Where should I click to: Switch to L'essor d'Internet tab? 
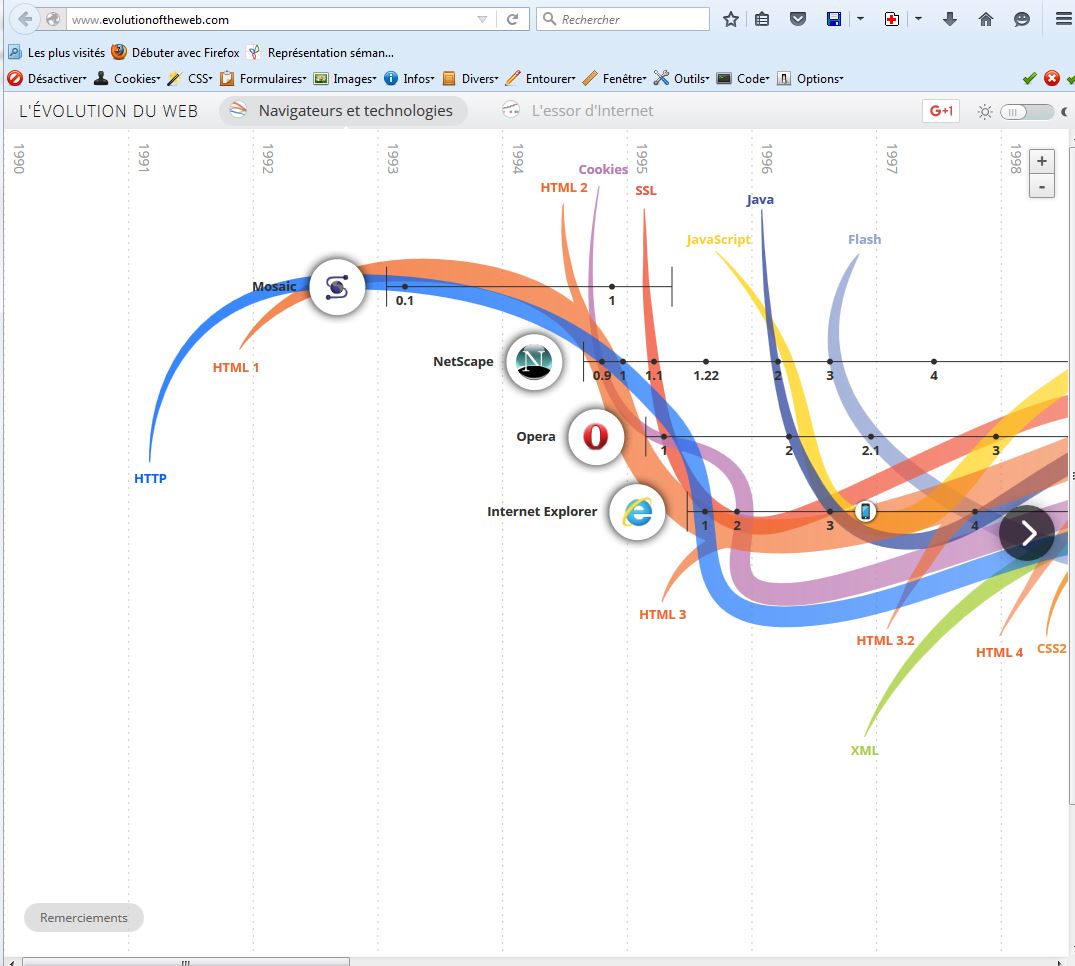pos(578,111)
